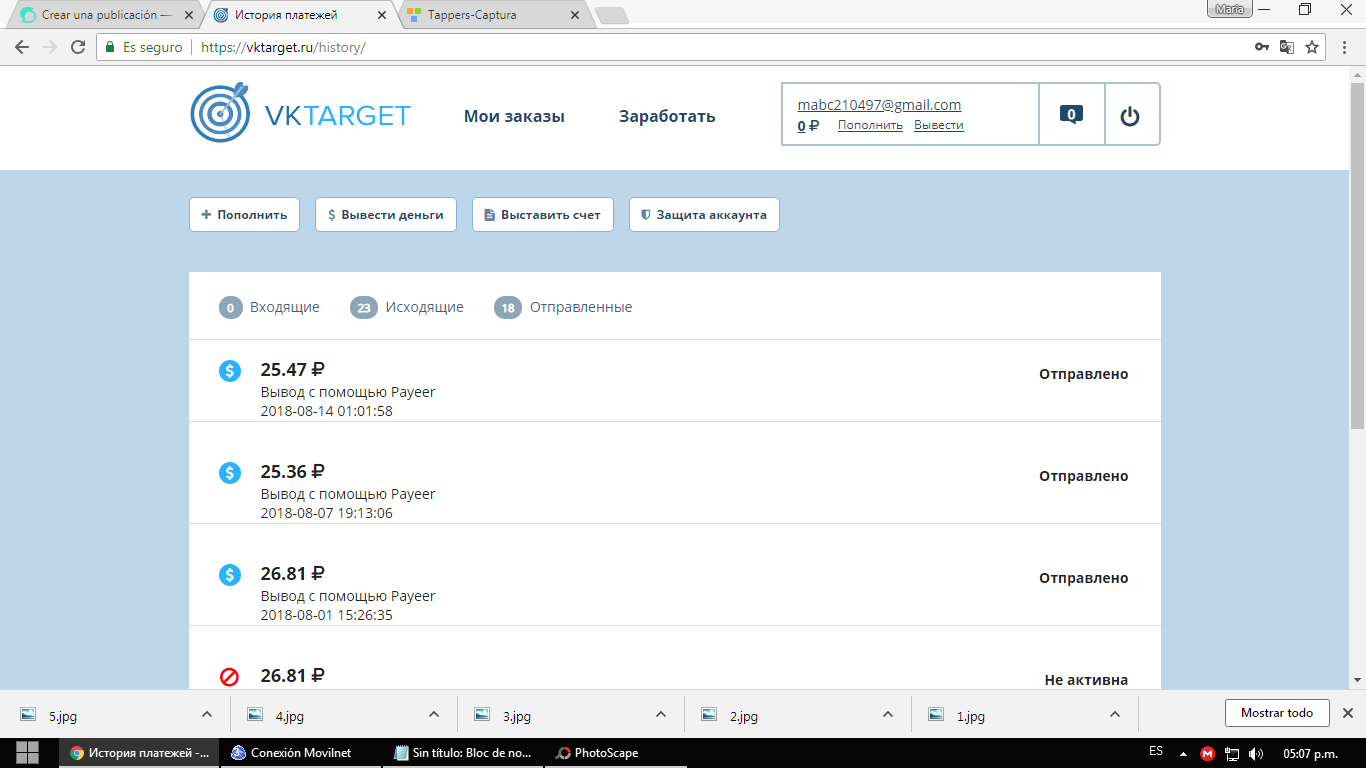1366x768 pixels.
Task: Click the translate page icon in address bar
Action: pos(1287,47)
